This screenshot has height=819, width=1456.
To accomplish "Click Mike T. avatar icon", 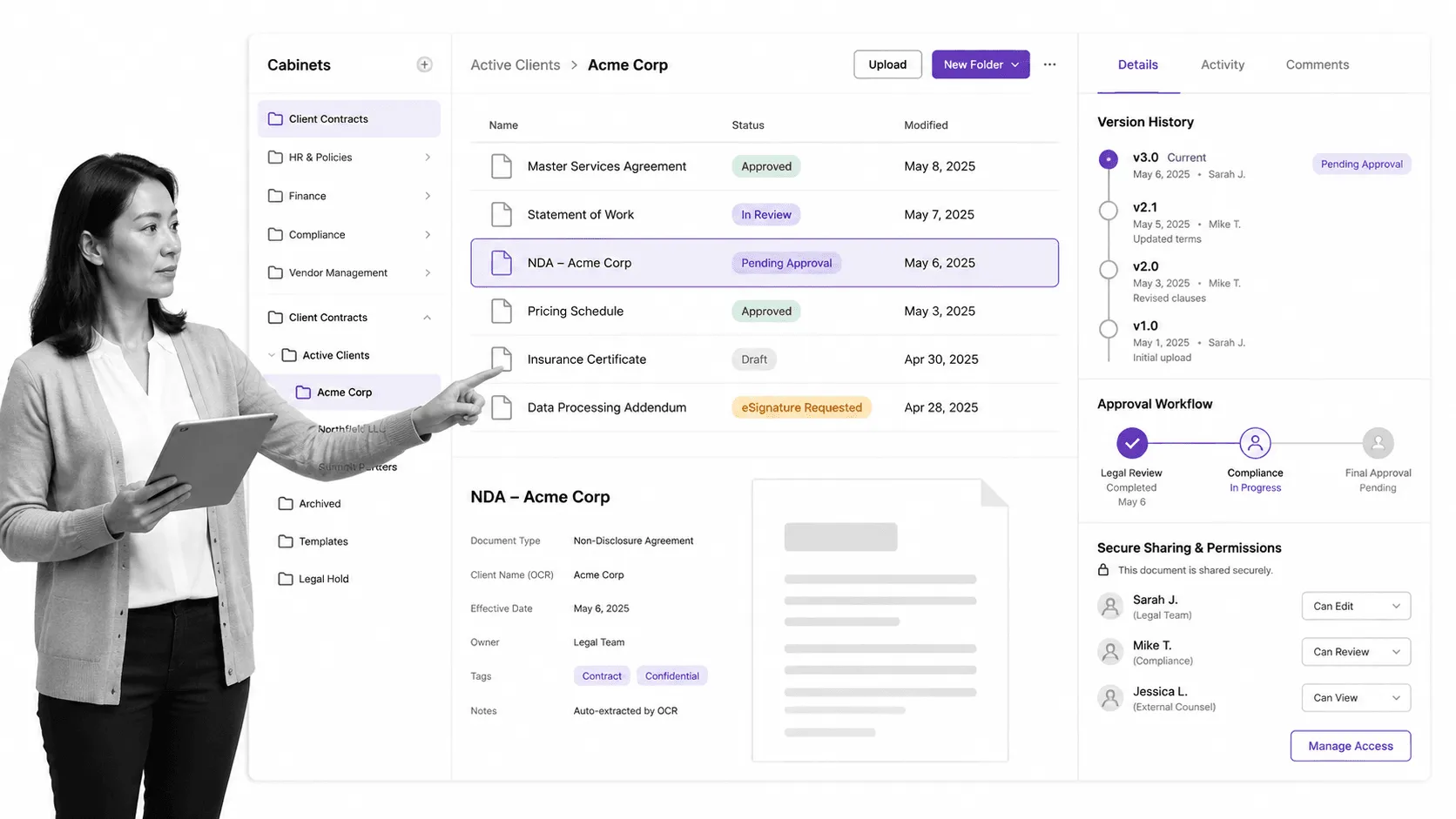I will pos(1110,652).
